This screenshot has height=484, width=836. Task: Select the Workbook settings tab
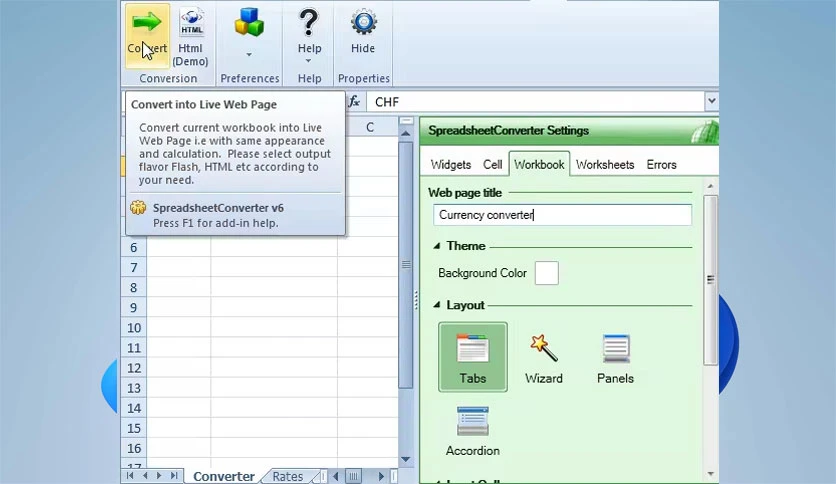click(539, 164)
